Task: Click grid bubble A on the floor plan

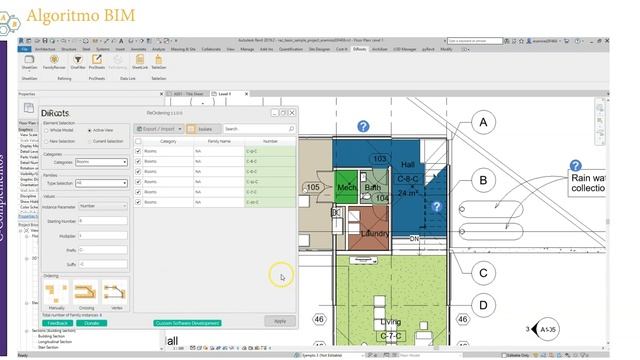Action: (x=483, y=122)
